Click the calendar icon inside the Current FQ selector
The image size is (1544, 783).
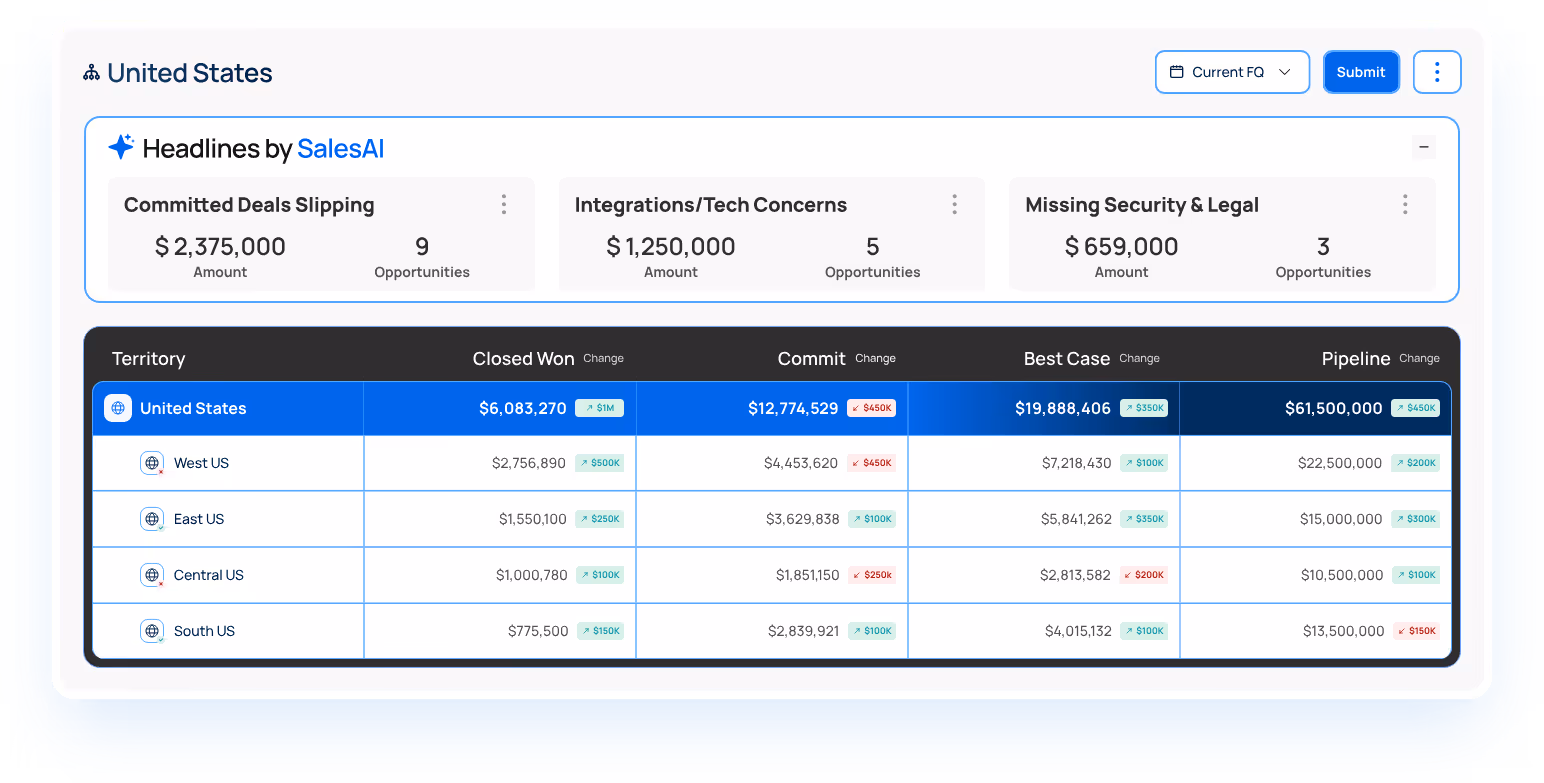point(1177,71)
